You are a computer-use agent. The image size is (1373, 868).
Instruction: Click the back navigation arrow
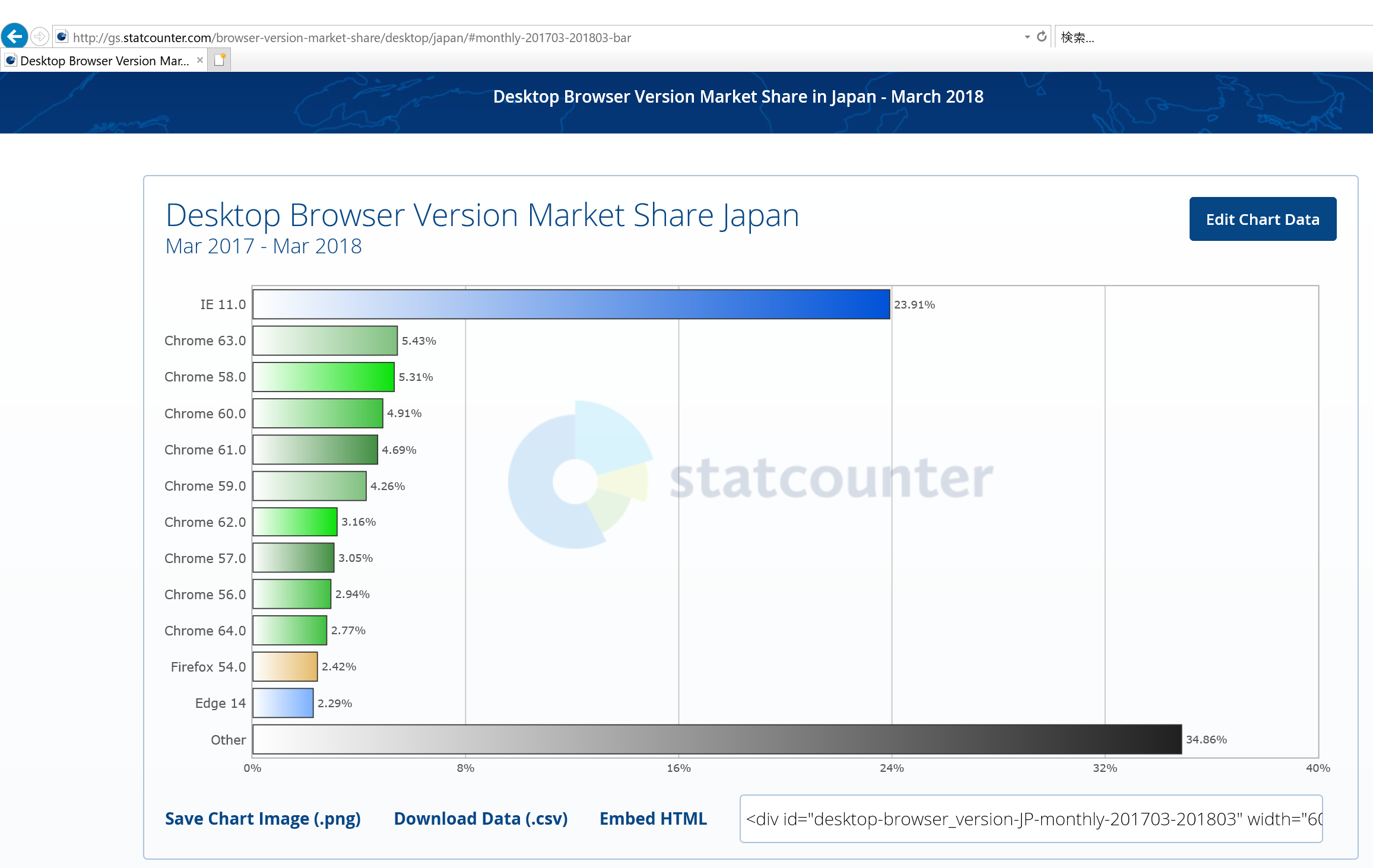pos(15,36)
